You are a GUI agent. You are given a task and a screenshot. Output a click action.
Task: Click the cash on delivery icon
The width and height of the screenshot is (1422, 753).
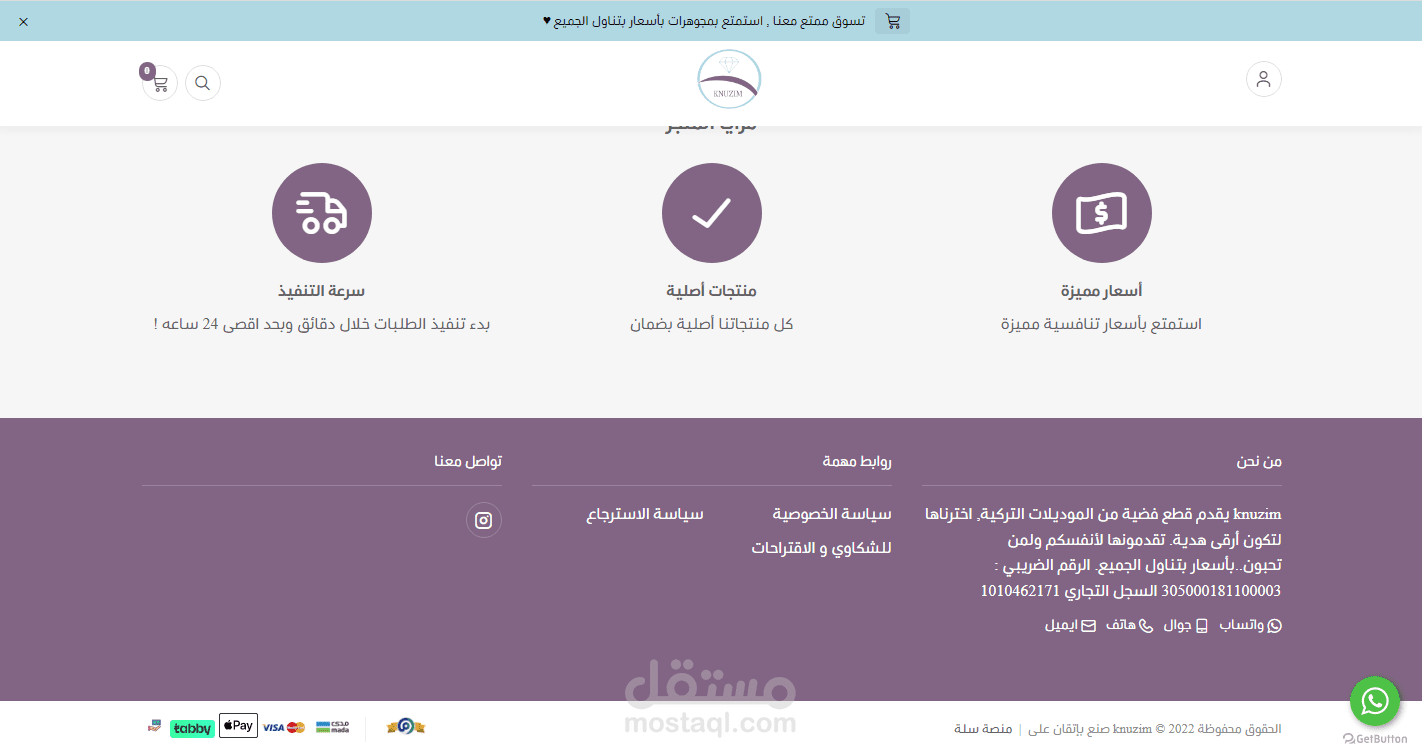[154, 727]
